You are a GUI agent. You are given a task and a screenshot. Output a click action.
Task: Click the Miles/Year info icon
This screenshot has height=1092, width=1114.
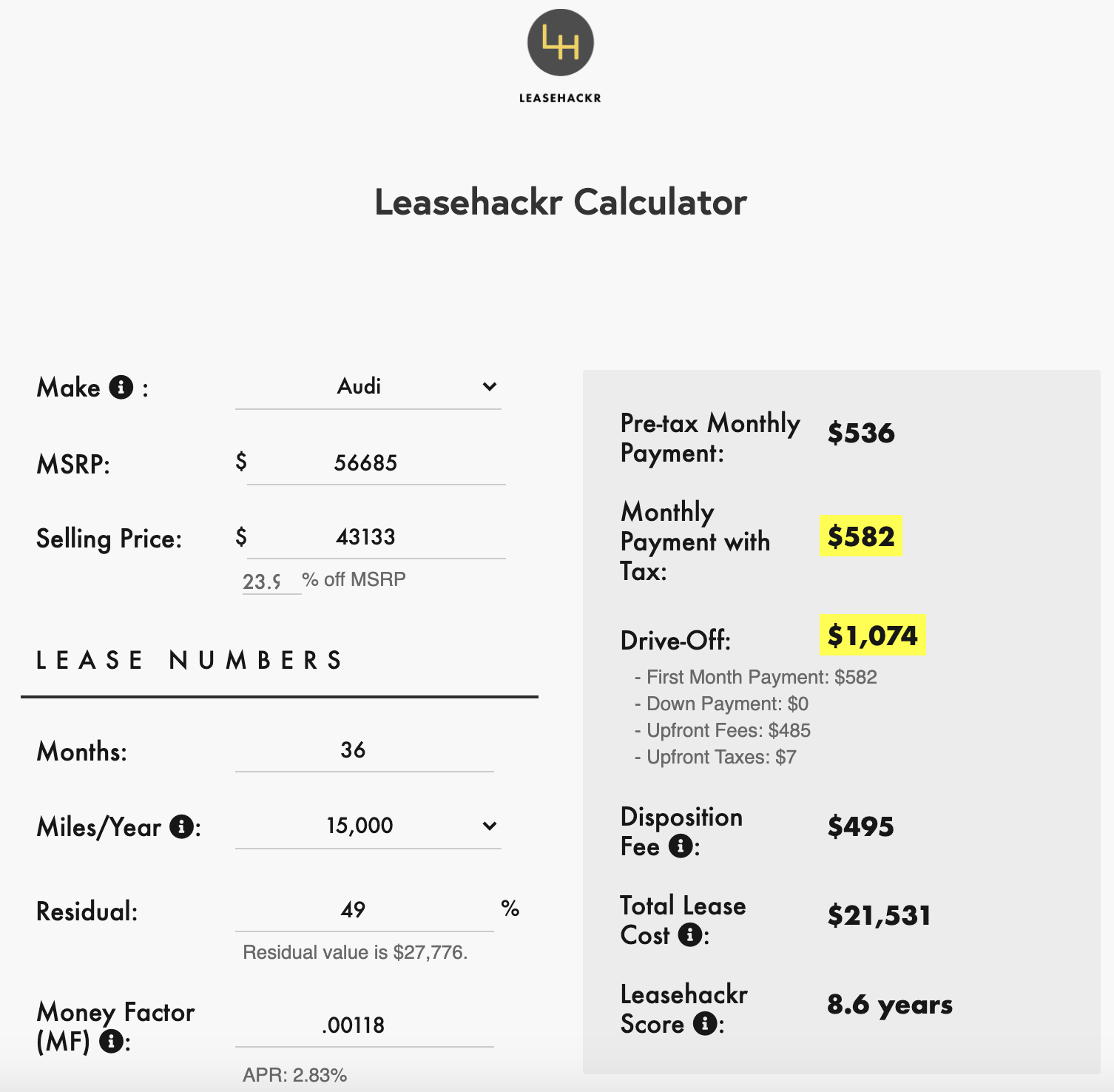[x=180, y=827]
